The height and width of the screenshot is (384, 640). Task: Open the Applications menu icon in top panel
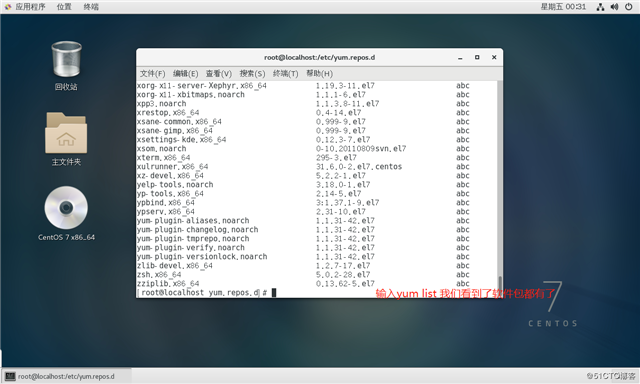(8, 7)
